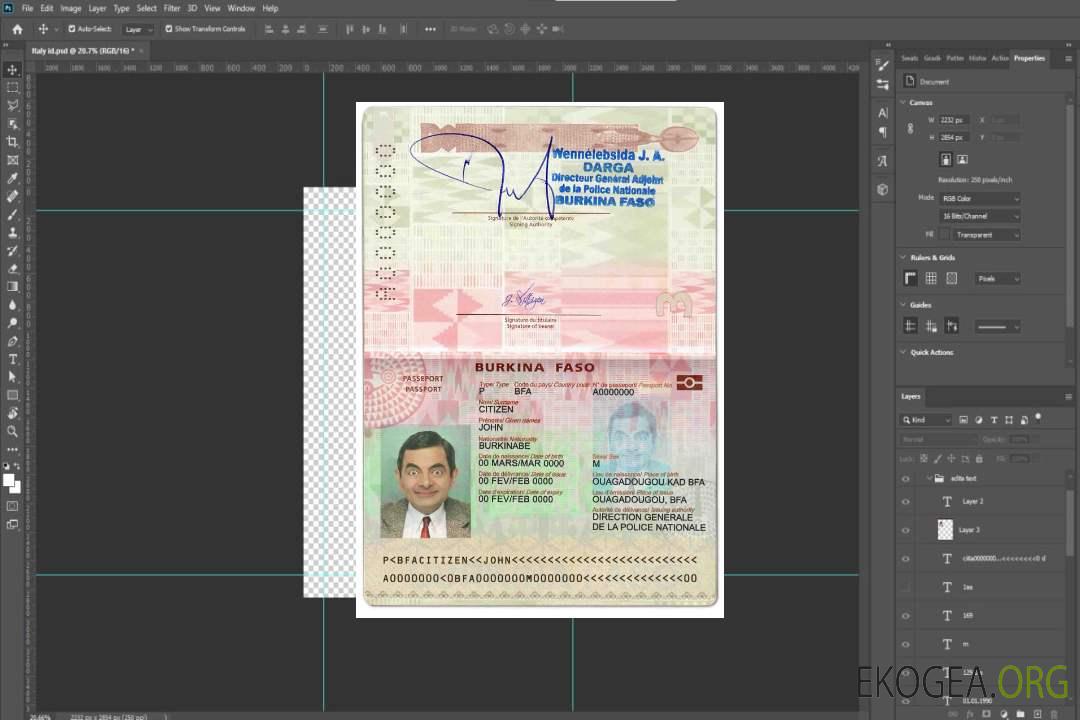The width and height of the screenshot is (1080, 720).
Task: Click the canvas Fill color swatch
Action: click(x=945, y=235)
